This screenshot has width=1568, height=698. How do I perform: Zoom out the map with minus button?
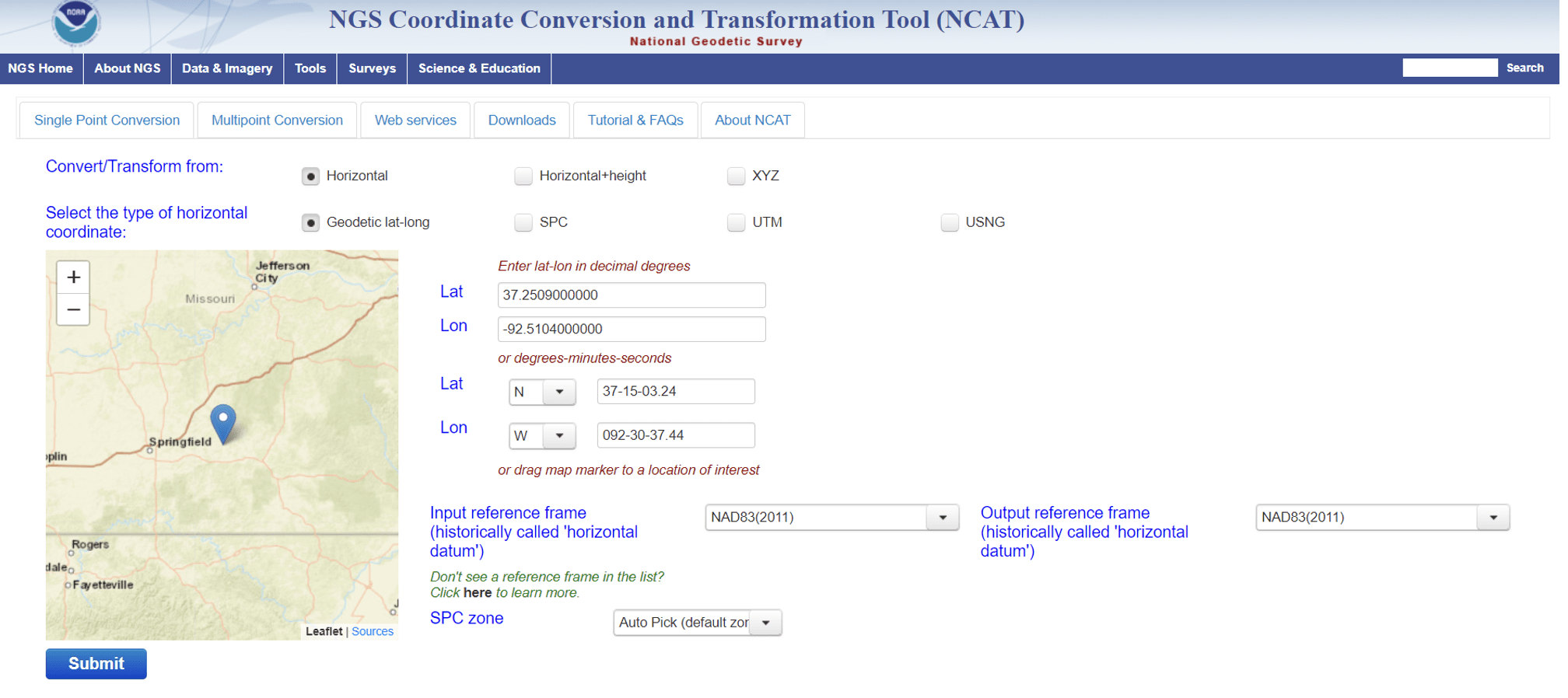tap(73, 309)
